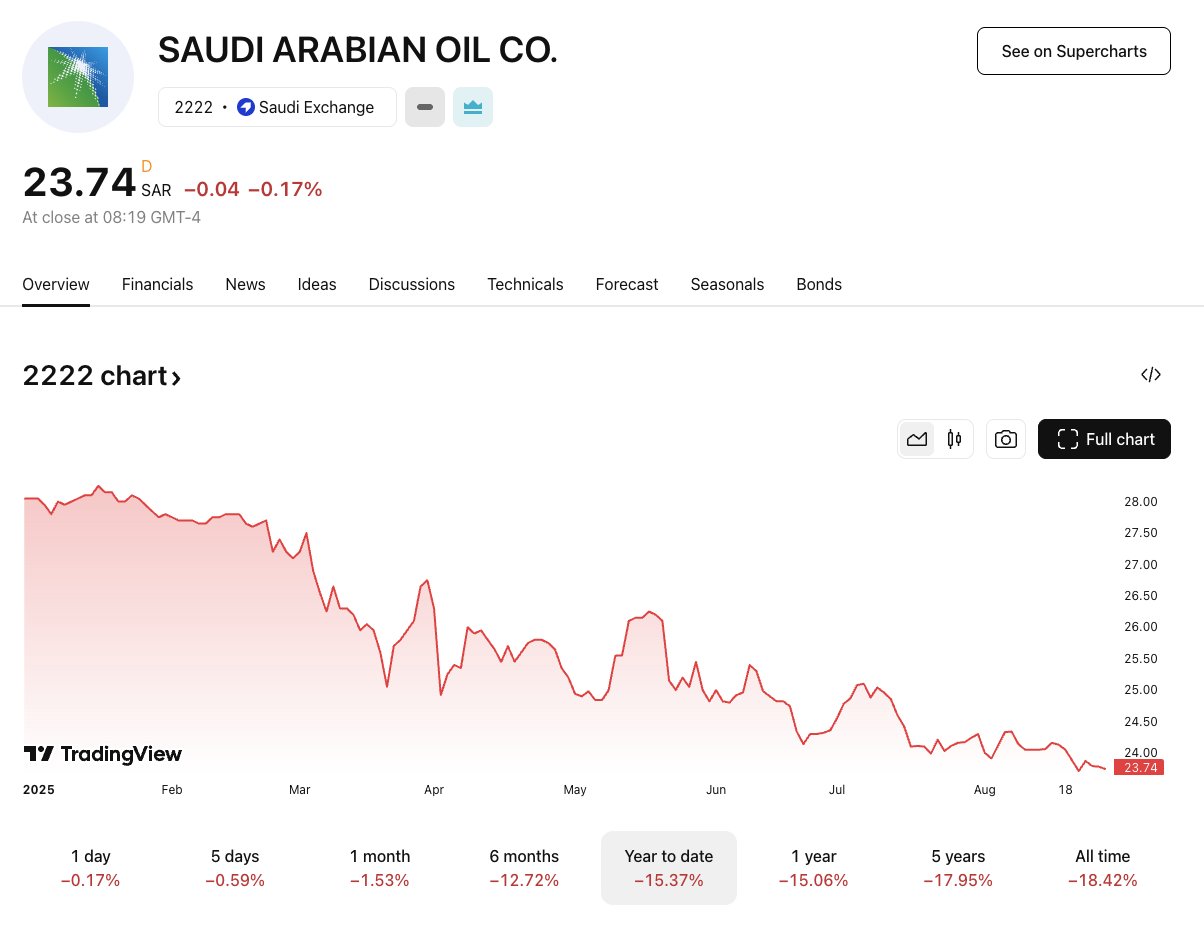The width and height of the screenshot is (1204, 926).
Task: Select the All time range
Action: (1102, 868)
